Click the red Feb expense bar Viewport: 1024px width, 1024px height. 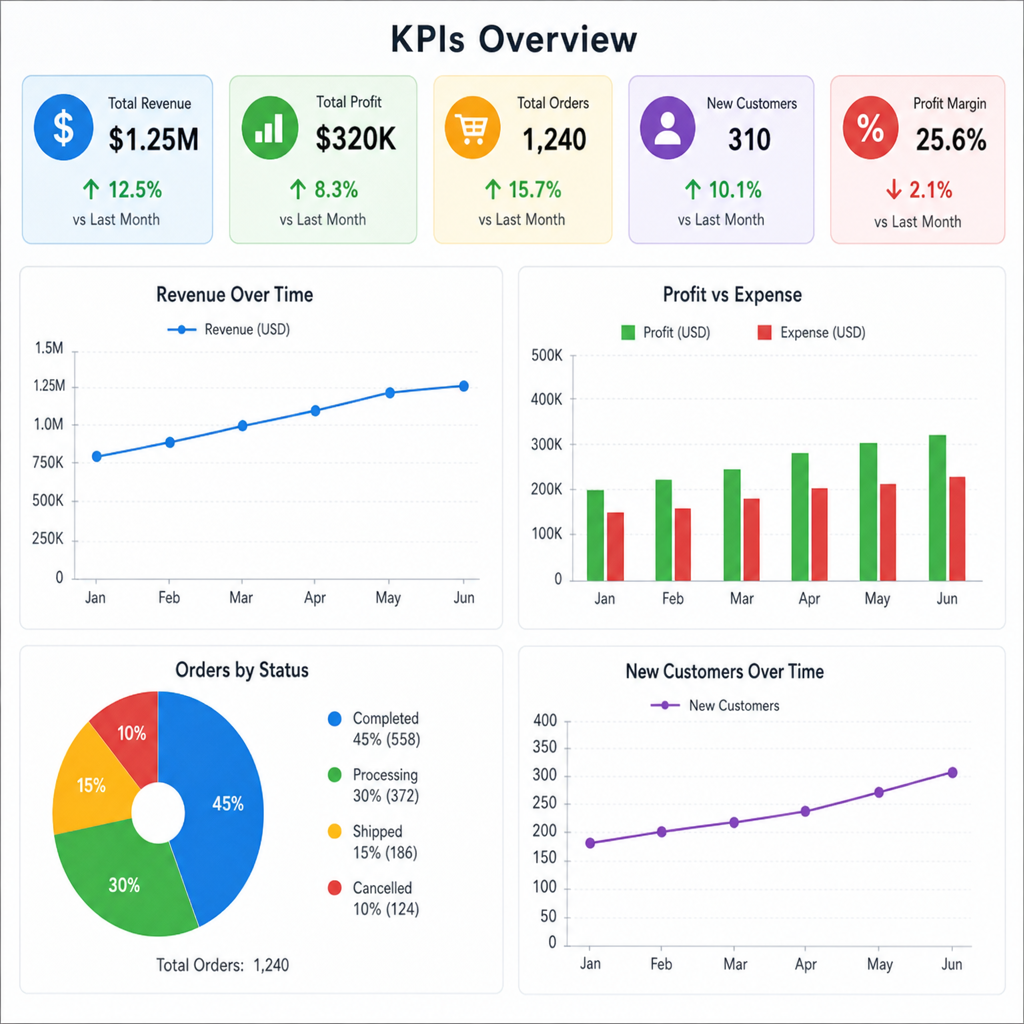tap(683, 545)
